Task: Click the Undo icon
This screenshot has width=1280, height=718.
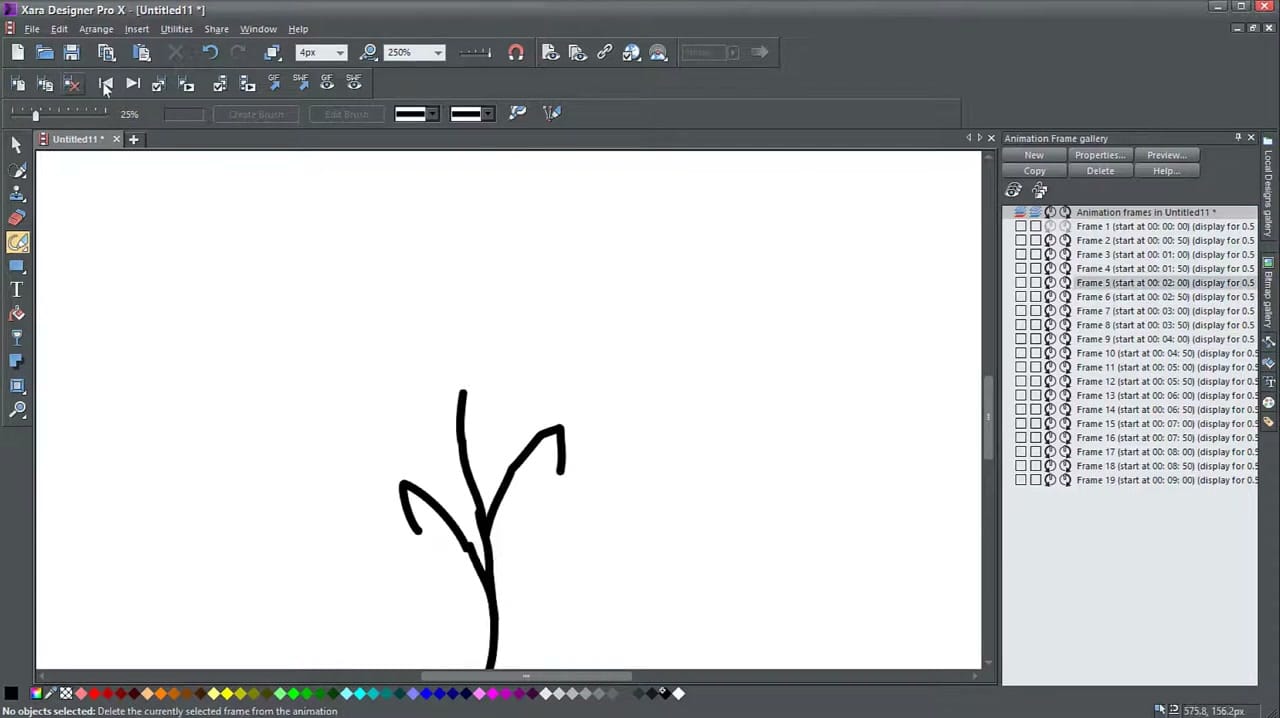Action: (x=210, y=52)
